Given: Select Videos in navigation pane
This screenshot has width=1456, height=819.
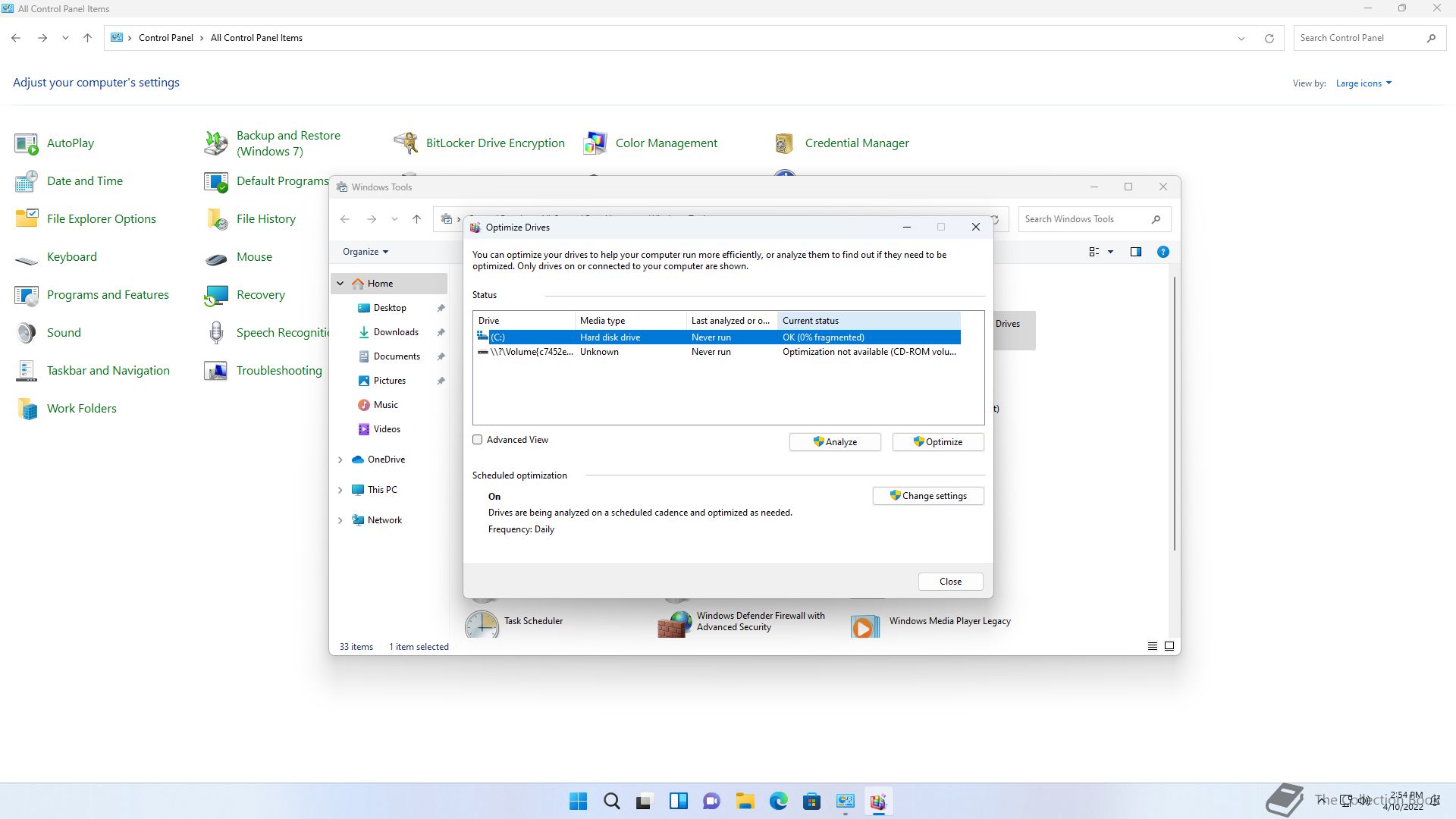Looking at the screenshot, I should coord(387,429).
